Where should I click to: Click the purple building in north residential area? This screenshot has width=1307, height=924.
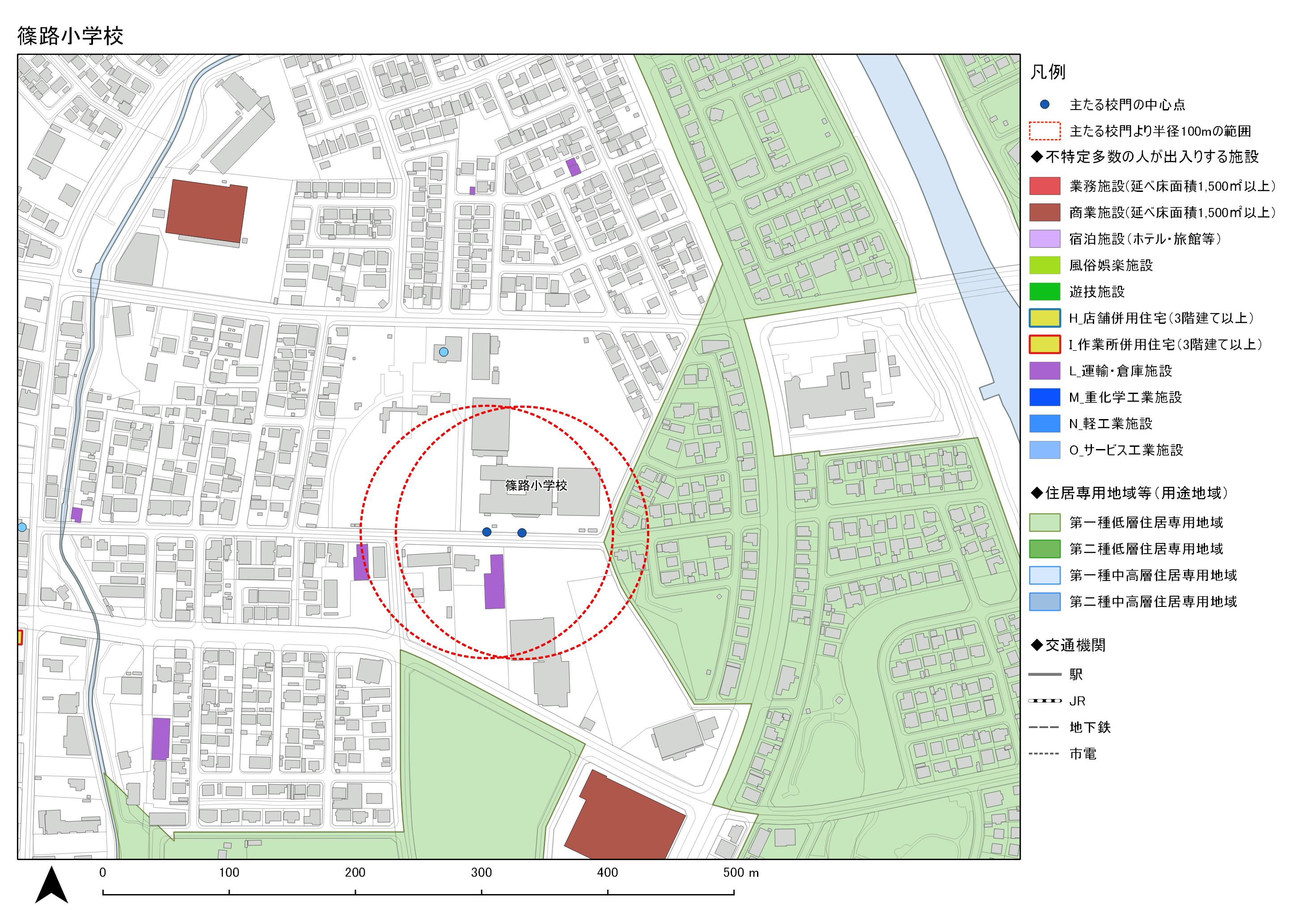(573, 167)
